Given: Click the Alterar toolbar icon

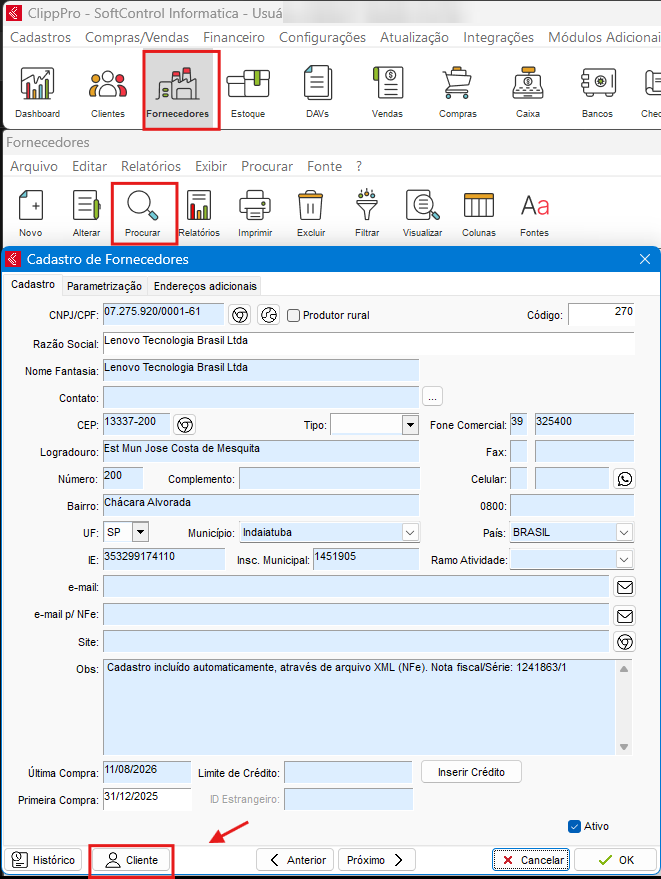Looking at the screenshot, I should tap(86, 213).
